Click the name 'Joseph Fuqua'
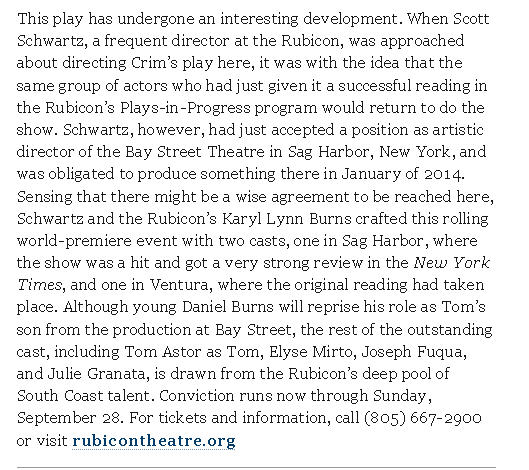Viewport: 529px width, 470px height. click(x=413, y=352)
